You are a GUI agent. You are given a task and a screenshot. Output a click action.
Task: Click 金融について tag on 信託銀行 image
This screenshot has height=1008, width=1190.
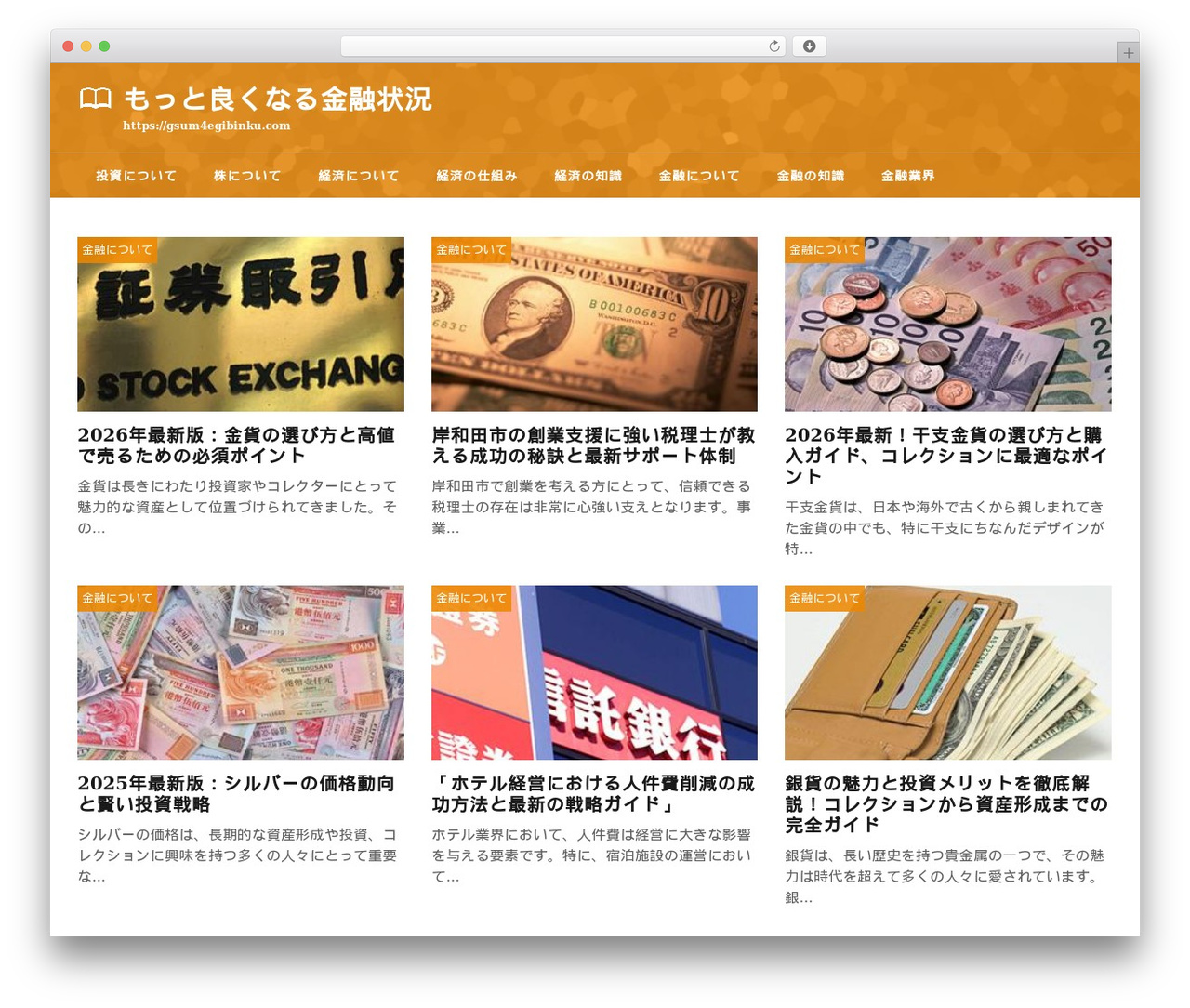[471, 599]
